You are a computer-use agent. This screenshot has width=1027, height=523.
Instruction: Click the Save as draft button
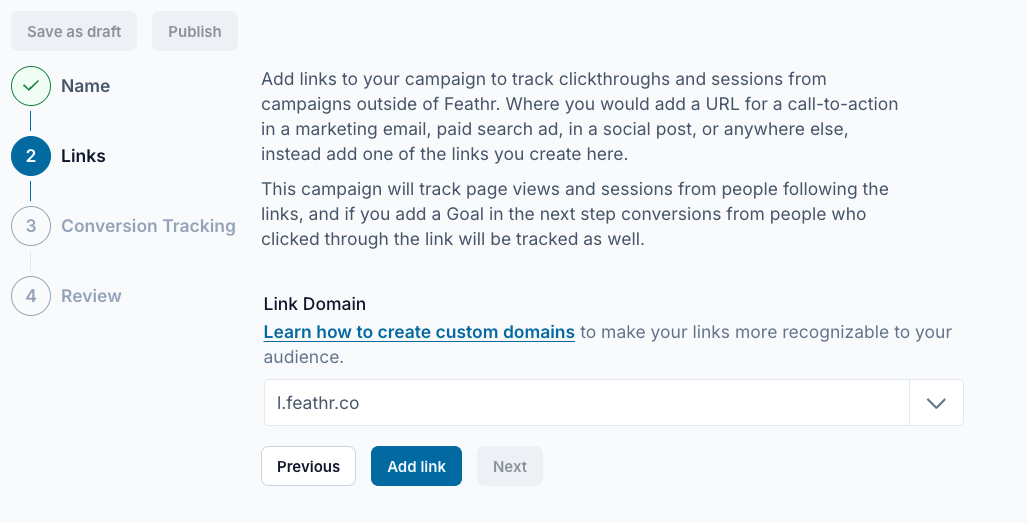pyautogui.click(x=74, y=31)
